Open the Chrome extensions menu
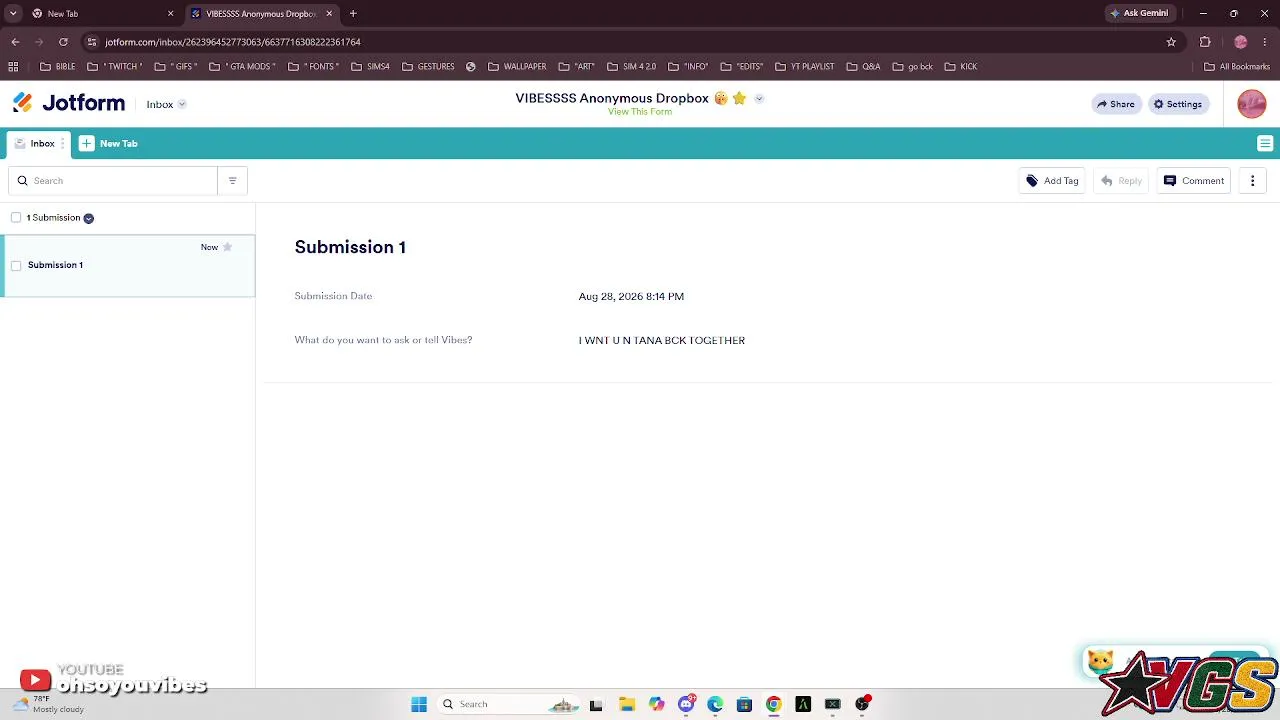The height and width of the screenshot is (720, 1280). [x=1205, y=42]
